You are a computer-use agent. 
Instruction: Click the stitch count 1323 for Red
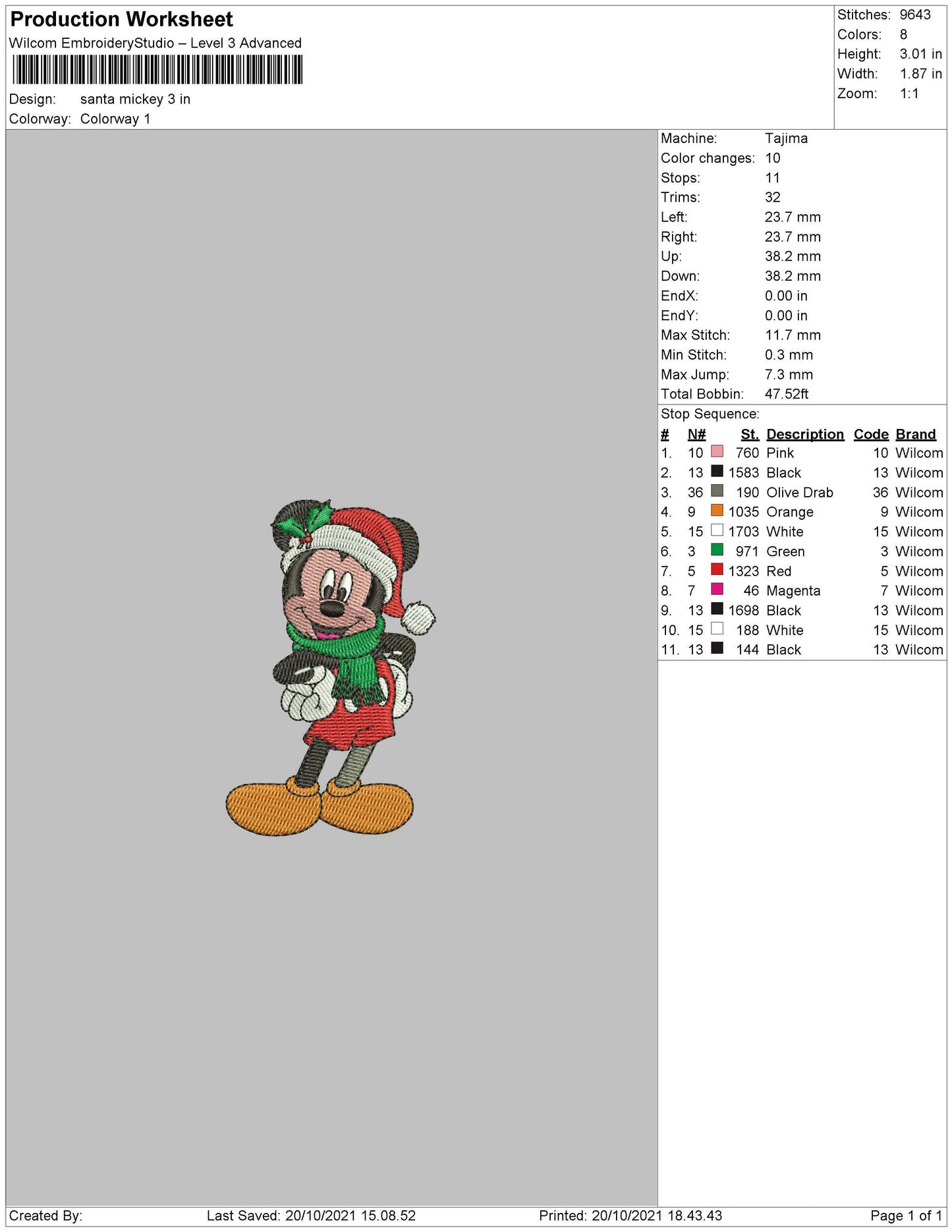coord(744,571)
